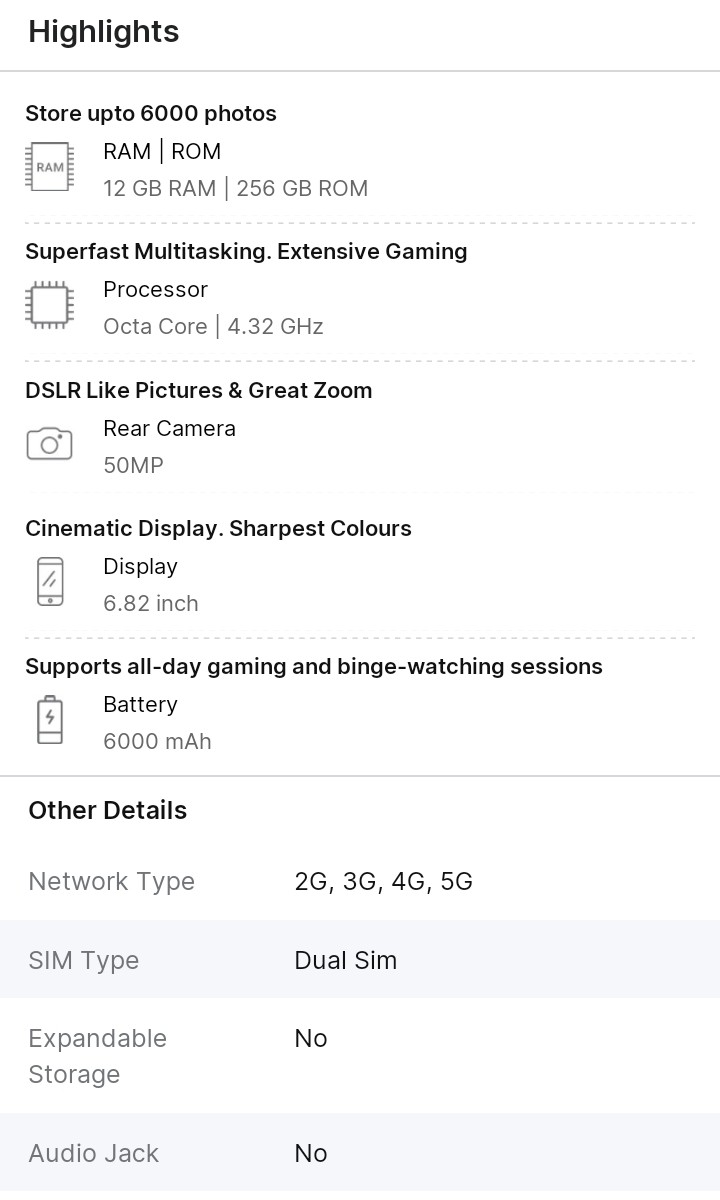
Task: Click the processor chip icon
Action: point(49,305)
